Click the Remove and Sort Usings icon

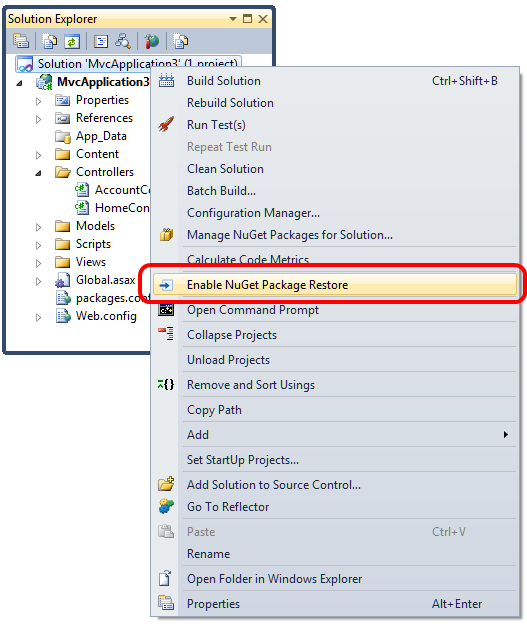[166, 384]
